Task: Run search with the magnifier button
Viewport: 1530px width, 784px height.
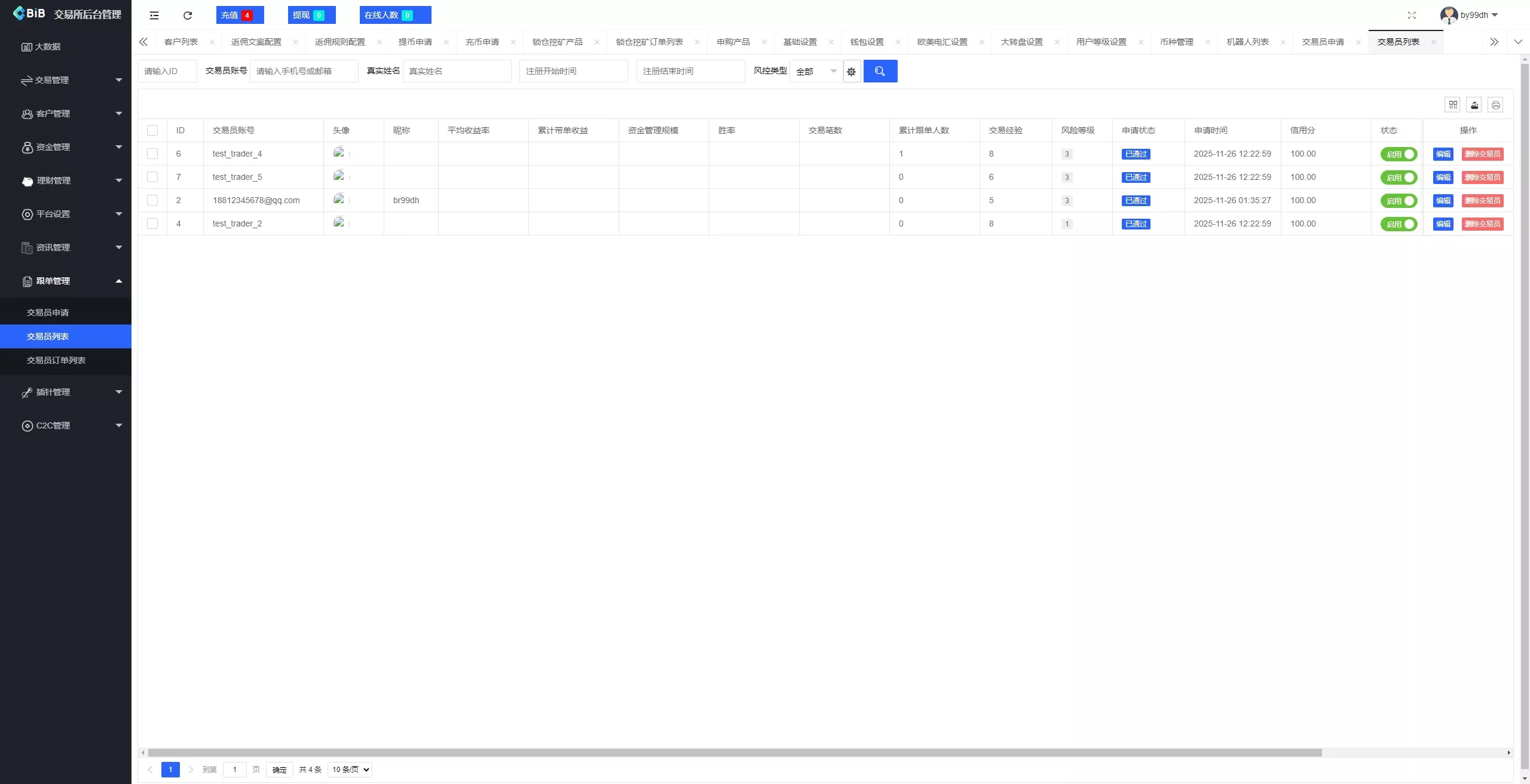Action: pos(879,71)
